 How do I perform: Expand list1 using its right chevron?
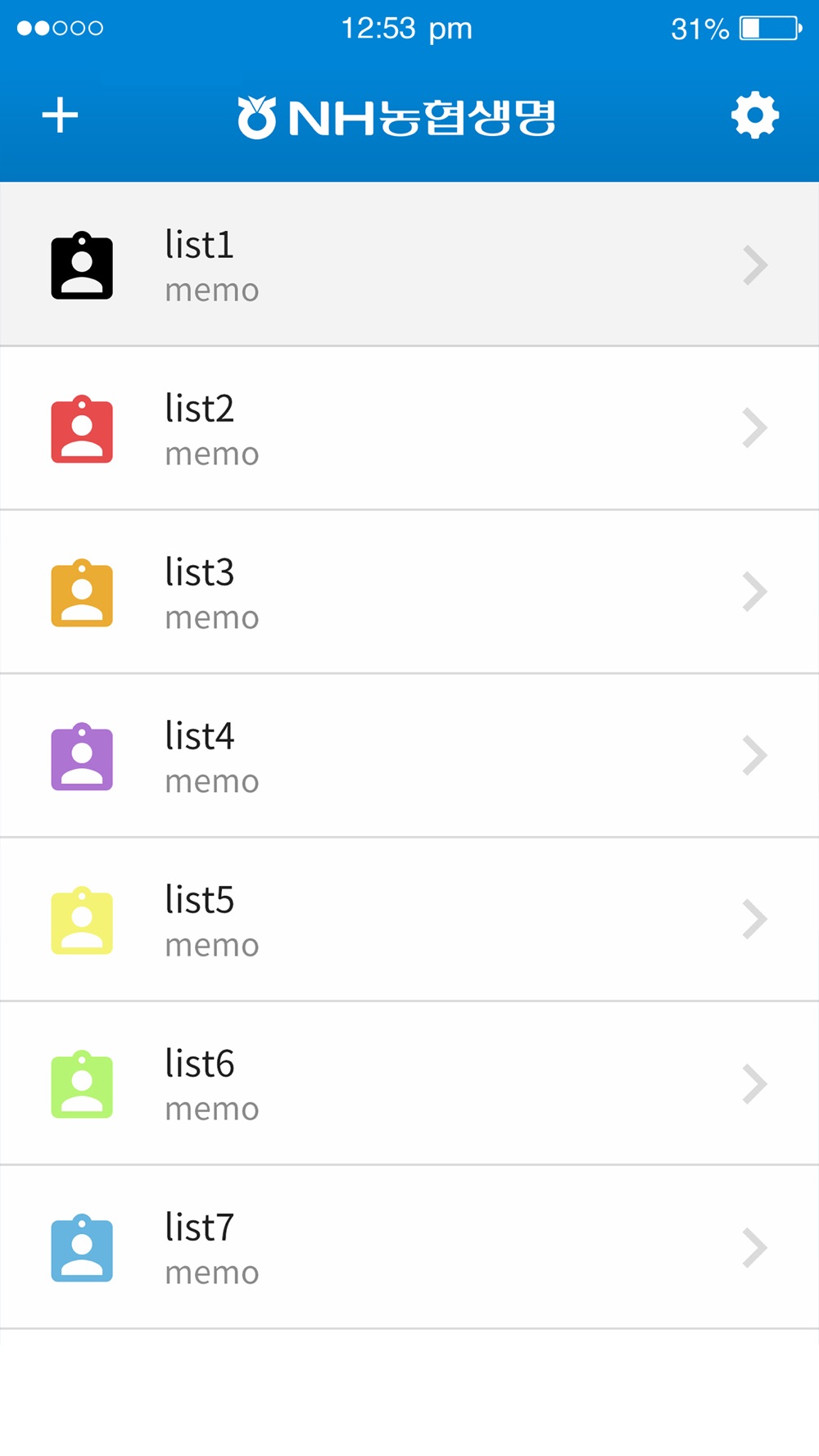coord(754,265)
